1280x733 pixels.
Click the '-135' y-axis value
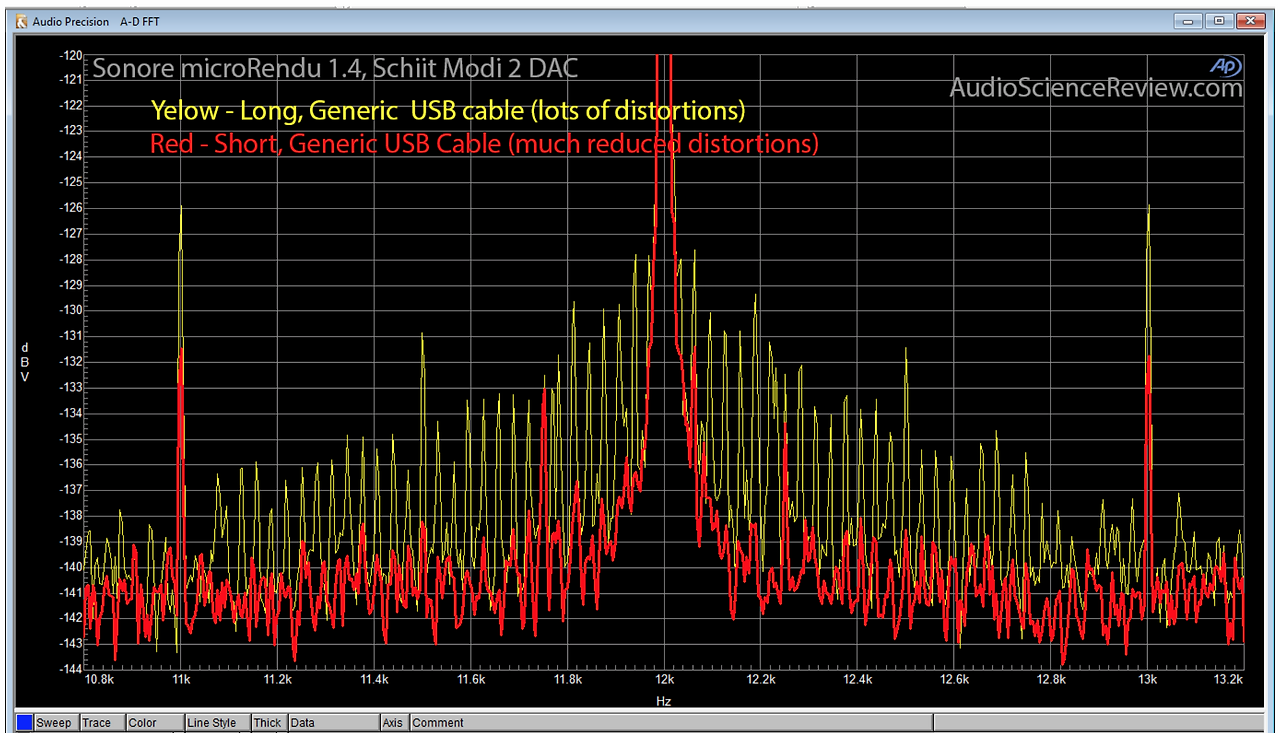click(x=71, y=438)
